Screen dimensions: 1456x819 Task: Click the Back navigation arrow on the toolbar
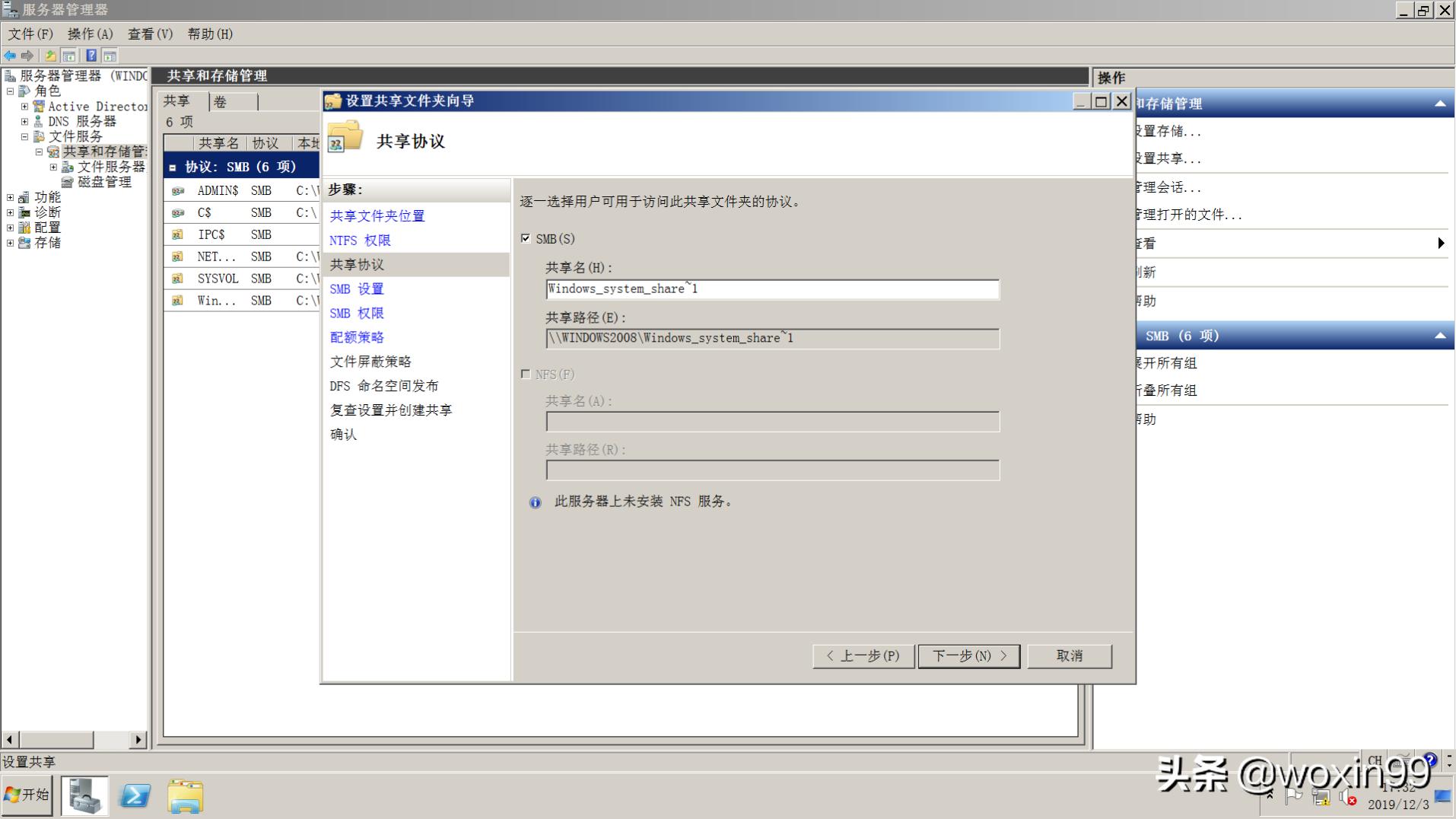9,55
